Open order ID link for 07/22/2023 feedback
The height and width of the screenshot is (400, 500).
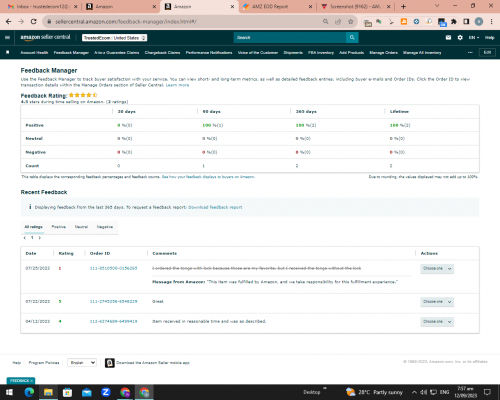click(113, 301)
